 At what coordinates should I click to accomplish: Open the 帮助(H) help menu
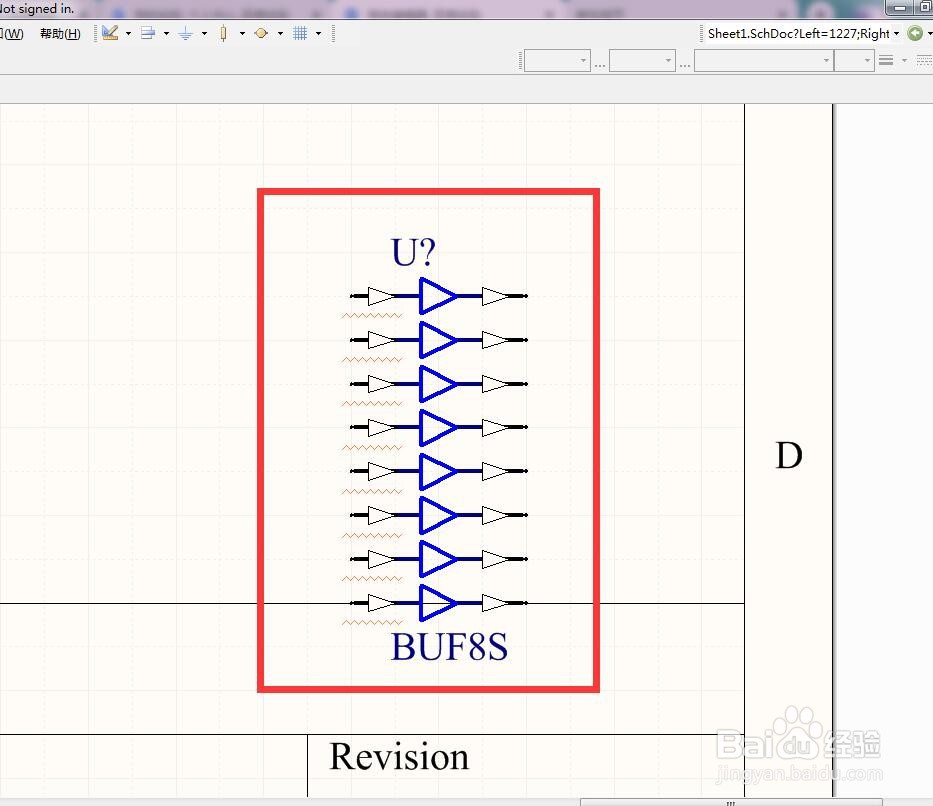(60, 34)
